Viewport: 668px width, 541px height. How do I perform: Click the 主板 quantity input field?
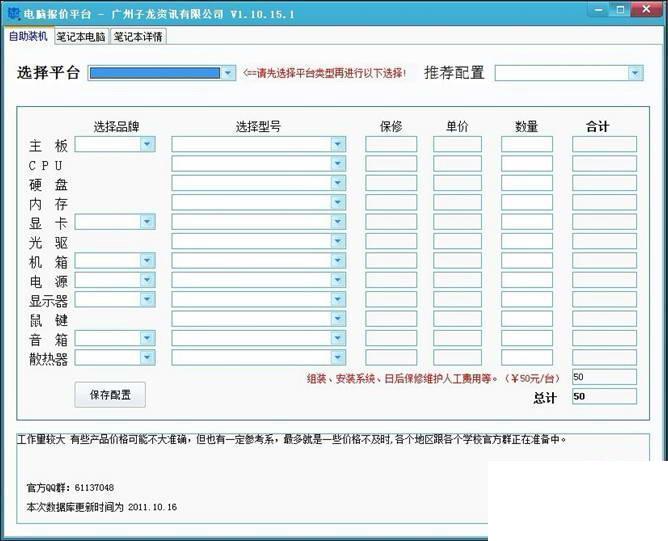click(x=527, y=144)
